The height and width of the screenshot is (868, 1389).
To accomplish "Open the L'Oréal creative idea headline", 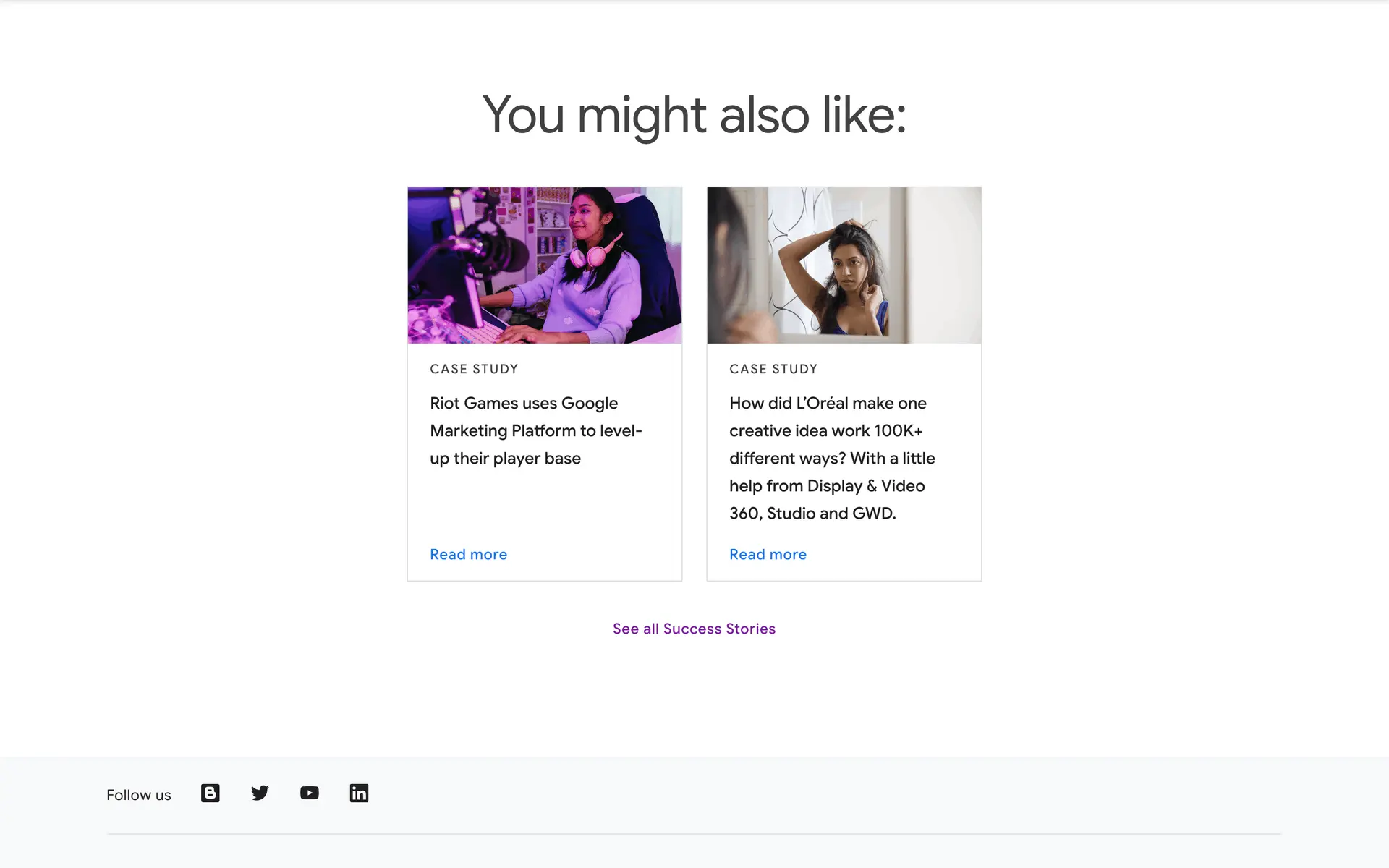I will (832, 458).
